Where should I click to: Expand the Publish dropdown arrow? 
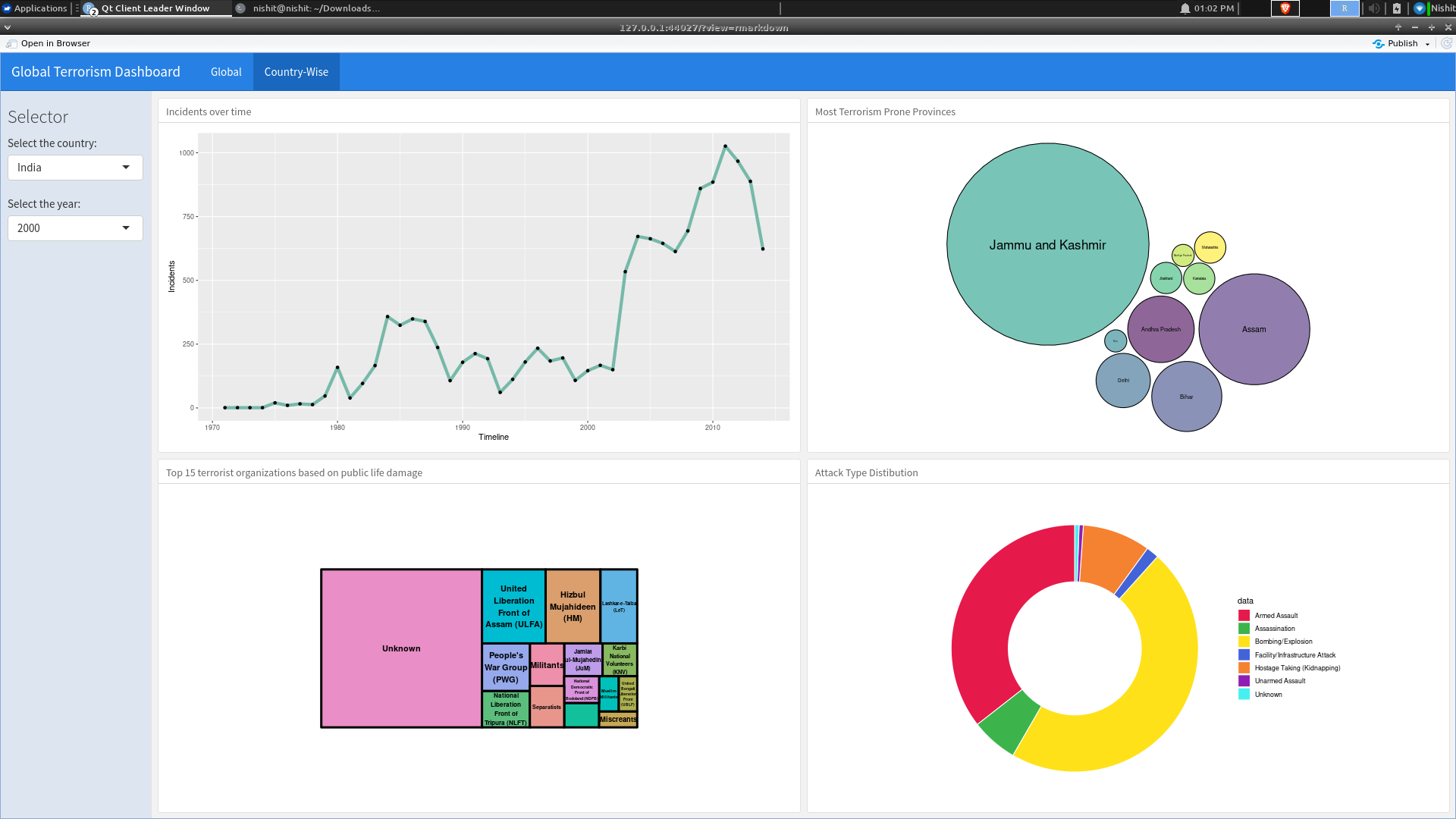tap(1427, 44)
